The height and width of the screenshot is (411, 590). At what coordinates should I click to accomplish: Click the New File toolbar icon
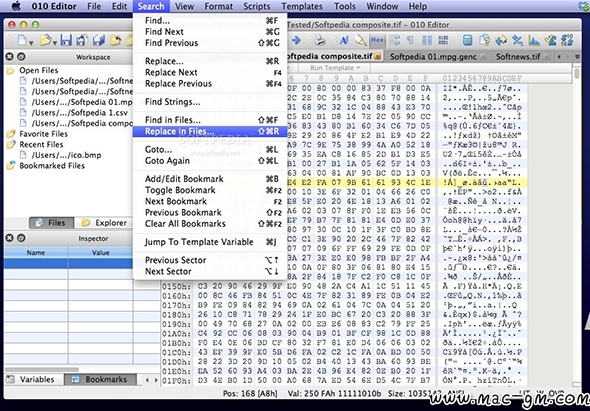[23, 40]
